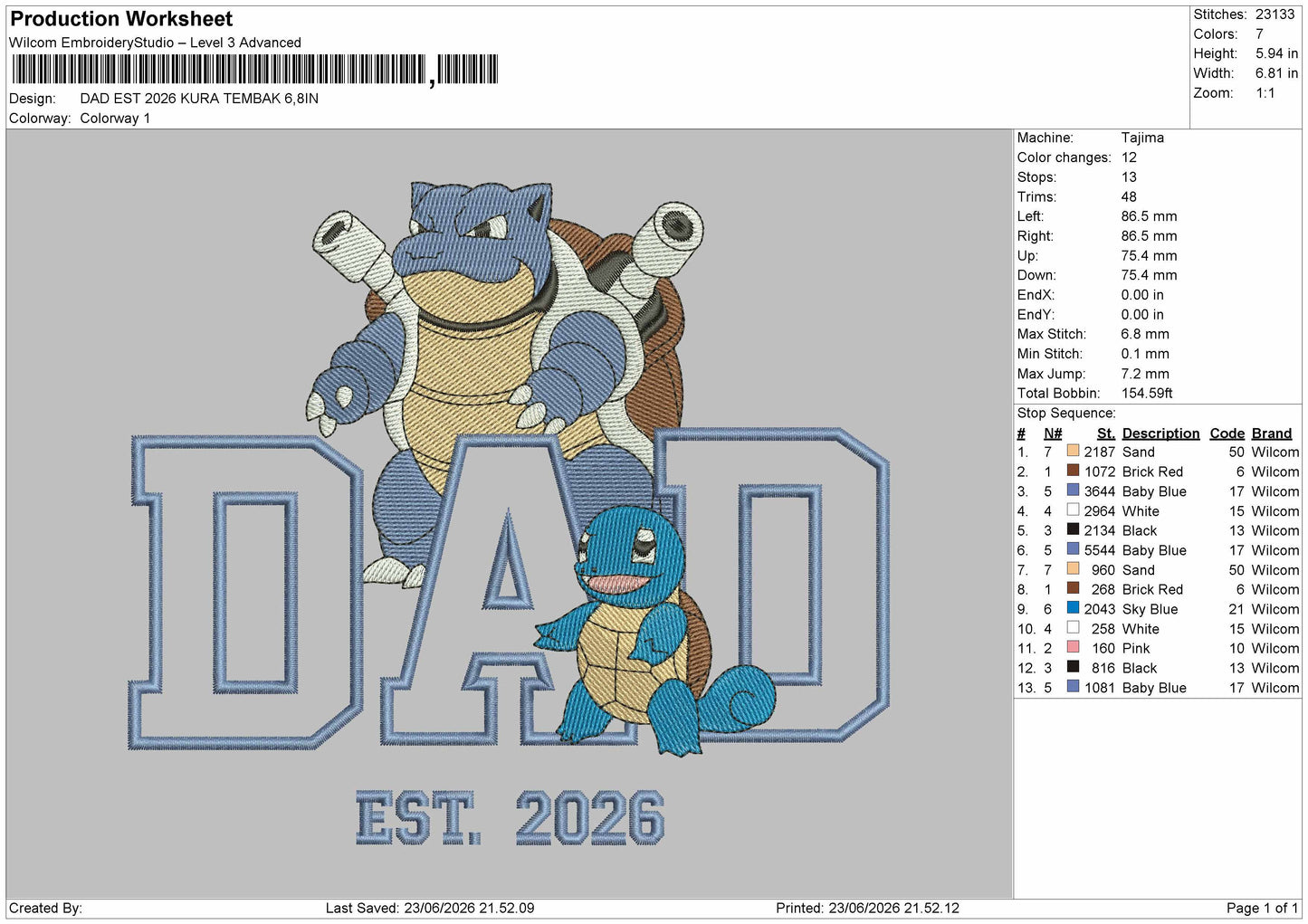
Task: Click the 'N#' column header
Action: [x=1053, y=433]
